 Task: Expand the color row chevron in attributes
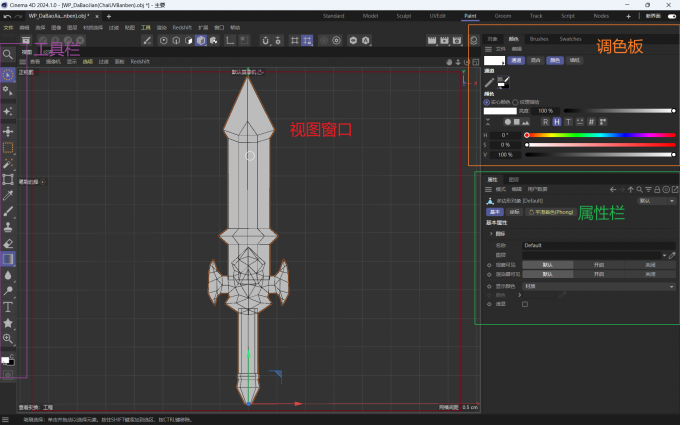(x=520, y=295)
